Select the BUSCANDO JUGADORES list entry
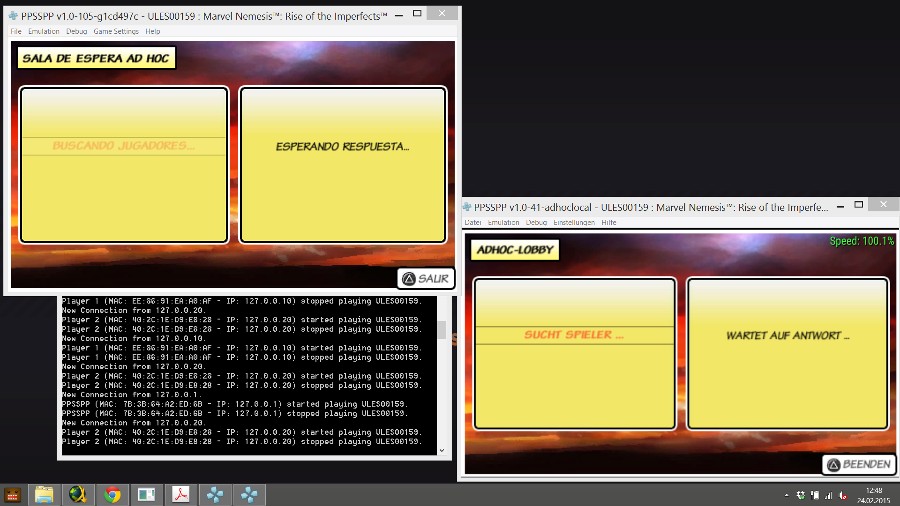 click(x=124, y=146)
